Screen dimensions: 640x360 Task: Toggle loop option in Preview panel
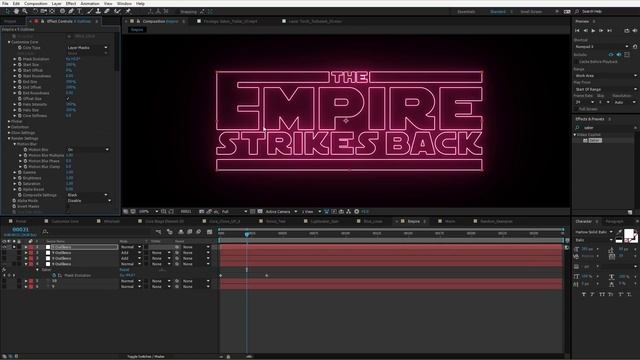point(627,31)
